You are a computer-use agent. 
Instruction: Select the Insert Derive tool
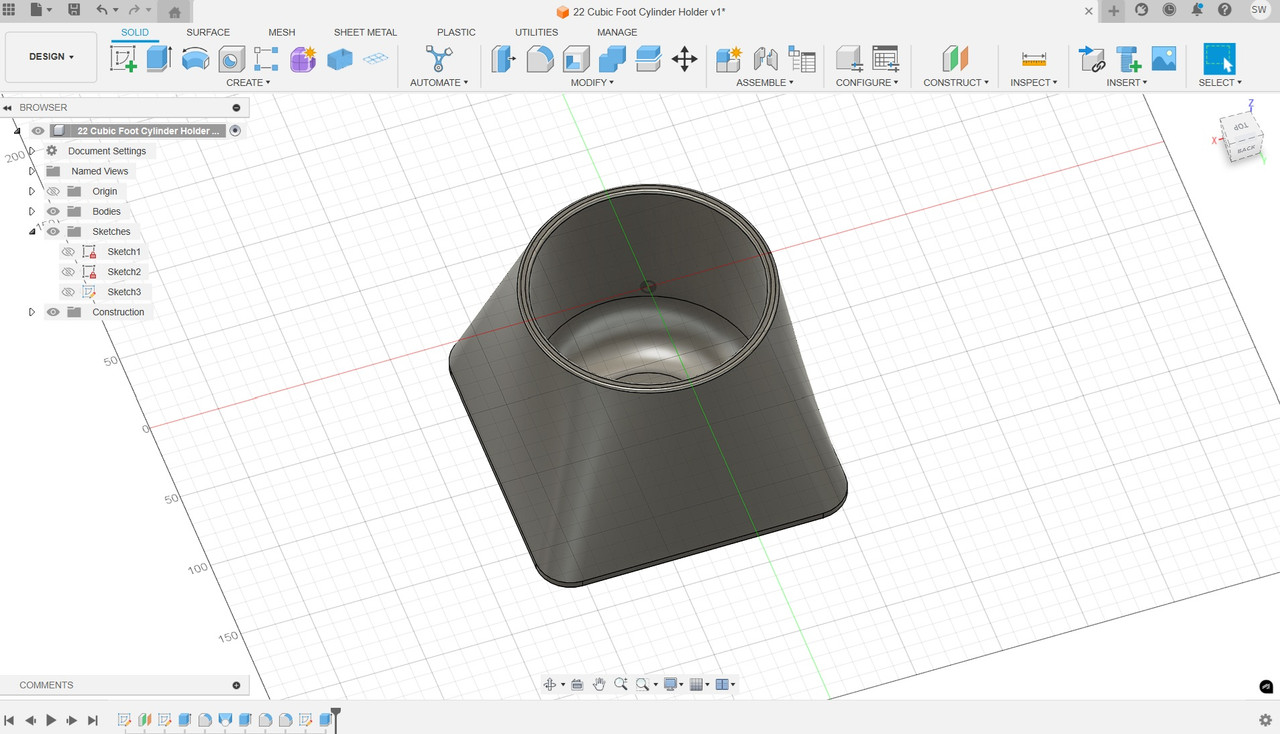pyautogui.click(x=1092, y=59)
